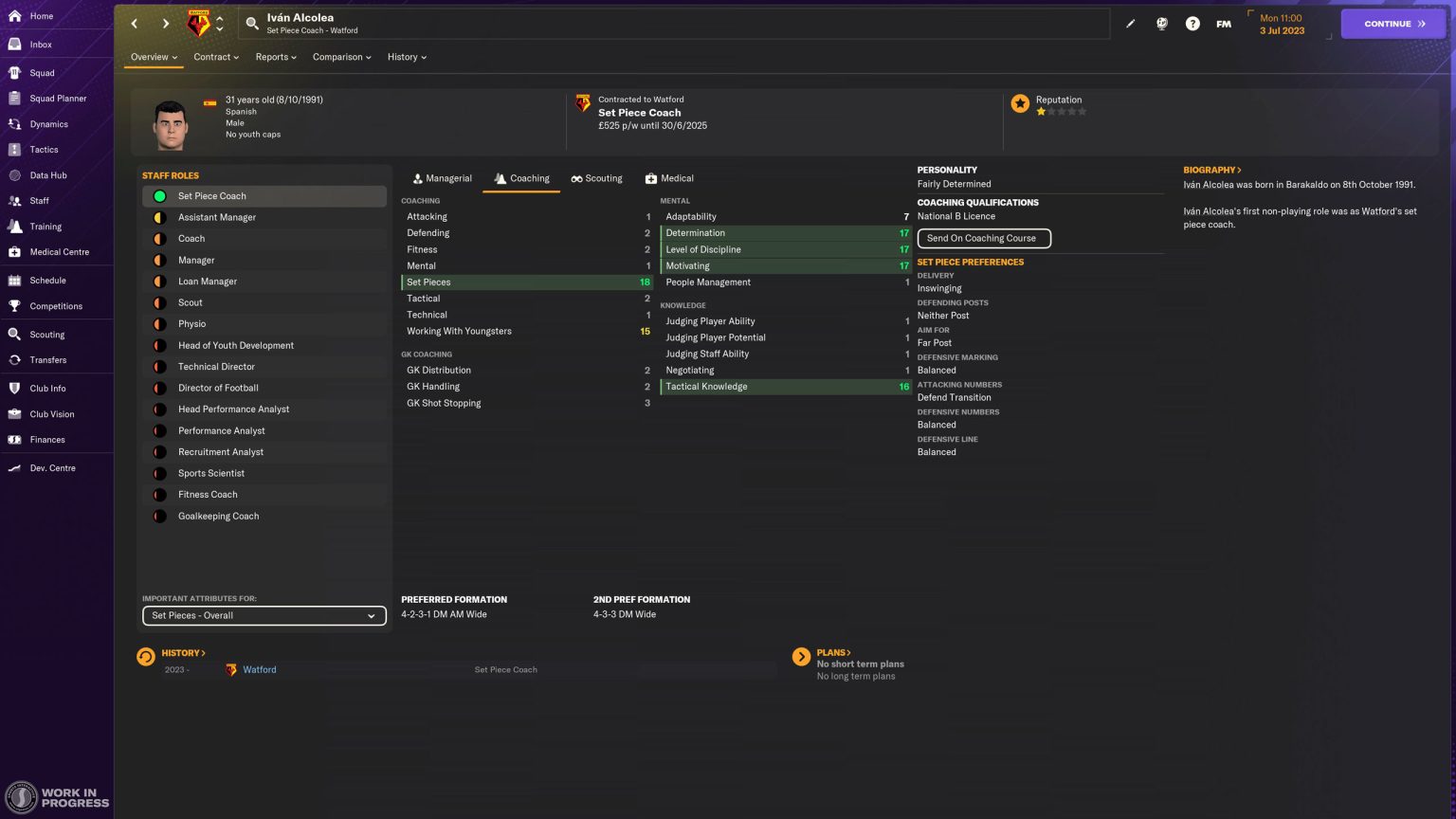Viewport: 1456px width, 819px height.
Task: Open Inbox from the sidebar
Action: (x=41, y=45)
